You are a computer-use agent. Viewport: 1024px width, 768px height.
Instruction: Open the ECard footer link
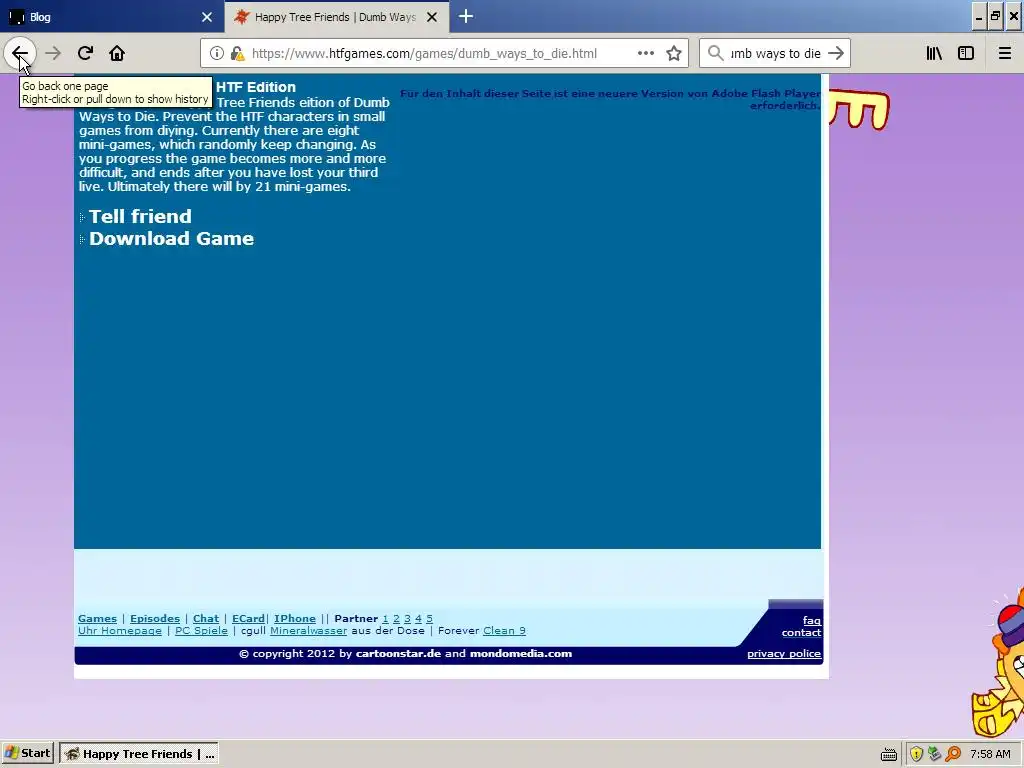pos(248,618)
